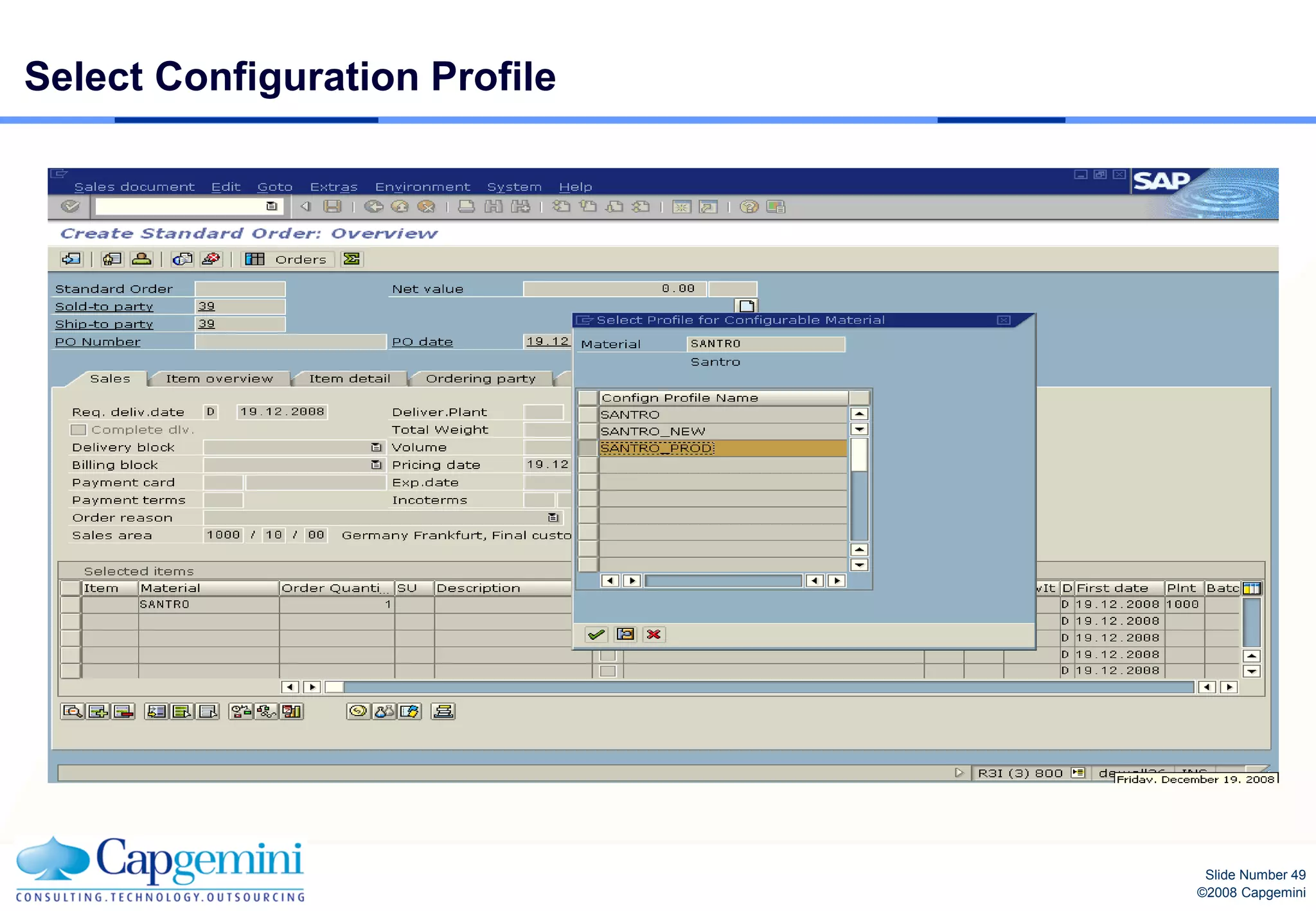Click the up arrow of profile list scrollbar
1316x911 pixels.
(859, 414)
